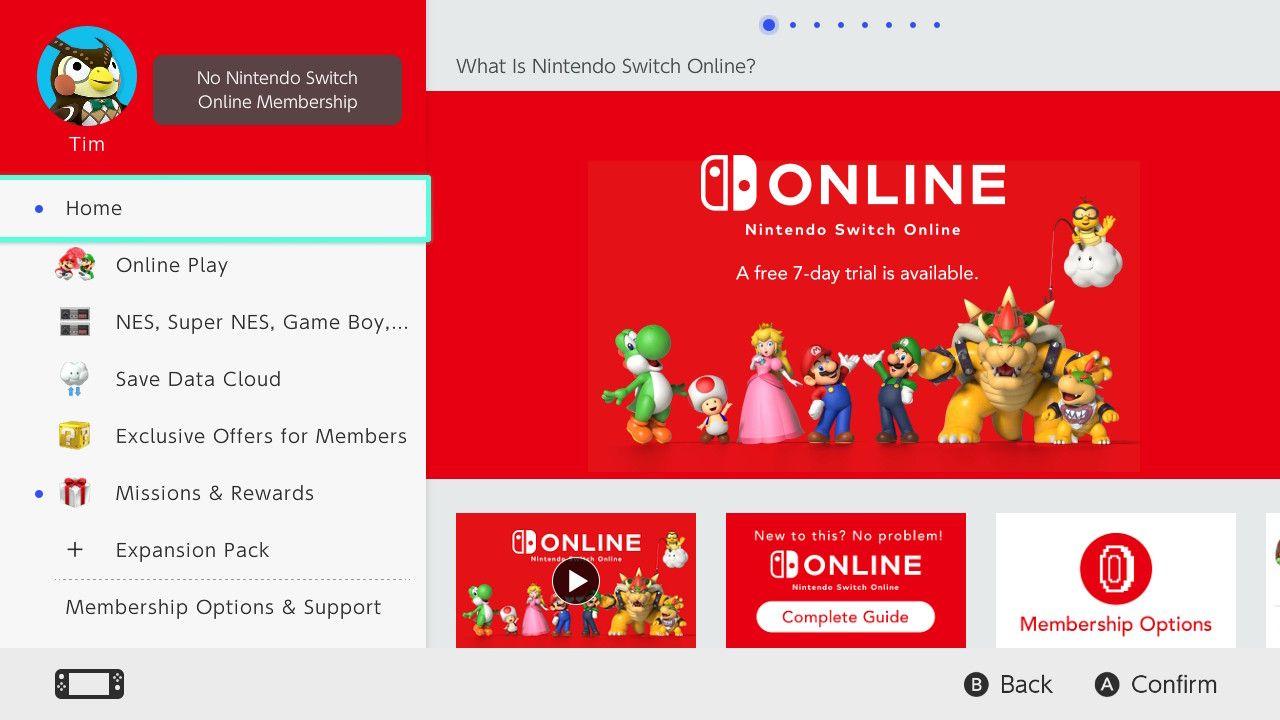Select the NES controller icon
The height and width of the screenshot is (720, 1280).
[75, 322]
